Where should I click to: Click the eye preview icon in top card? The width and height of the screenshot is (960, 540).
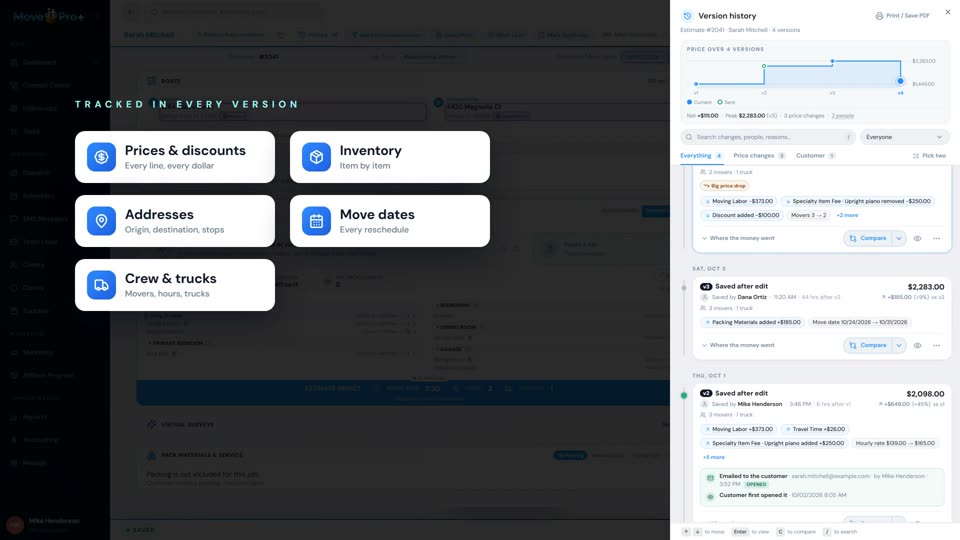tap(917, 238)
